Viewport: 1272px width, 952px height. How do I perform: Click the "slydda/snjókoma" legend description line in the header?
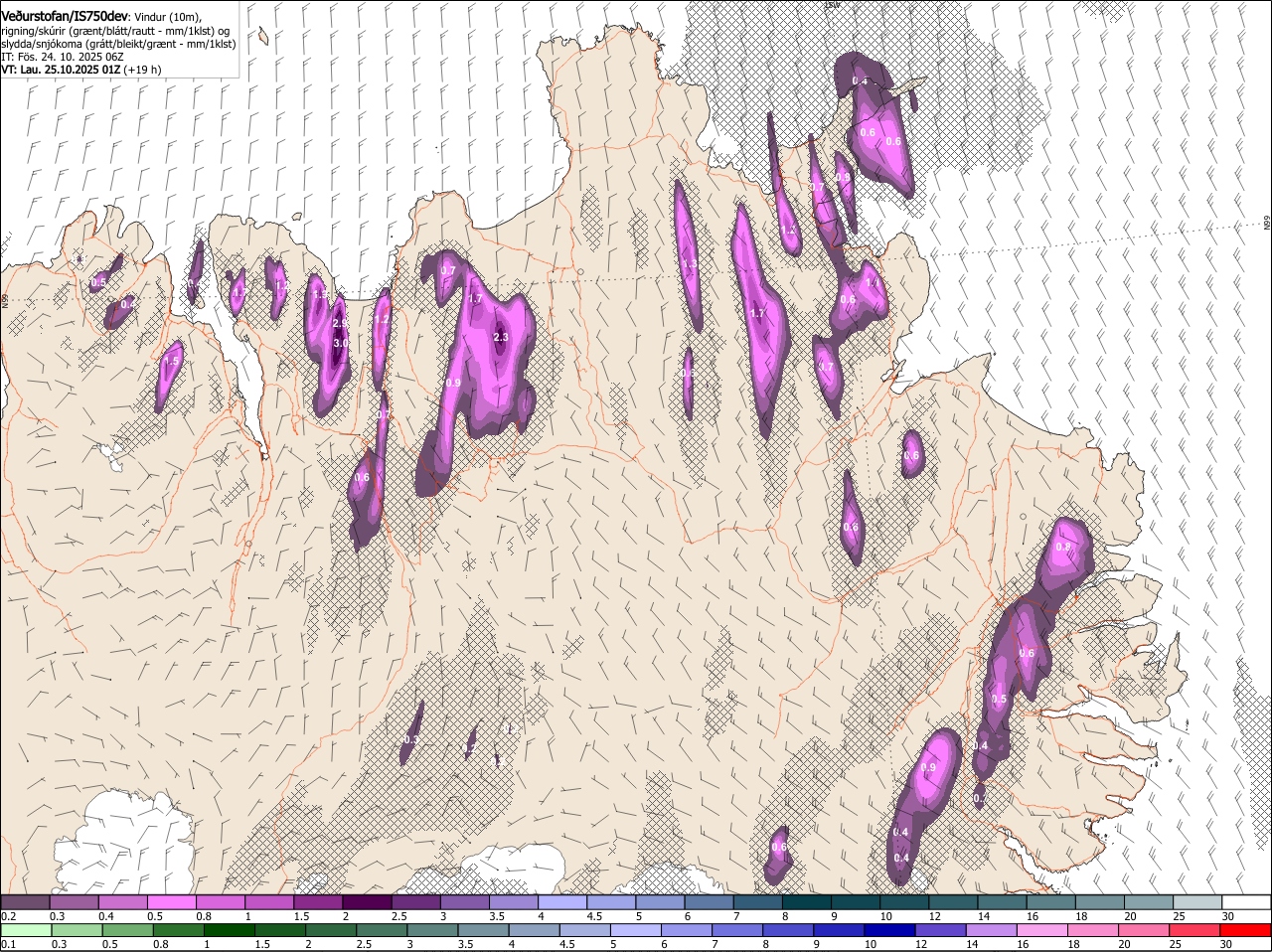coord(118,44)
